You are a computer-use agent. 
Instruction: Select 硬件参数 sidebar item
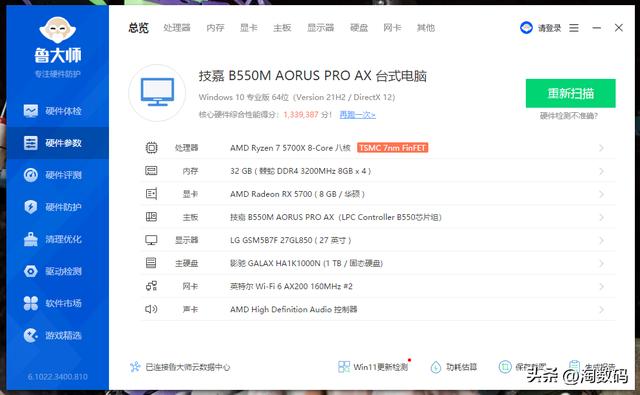[x=58, y=143]
